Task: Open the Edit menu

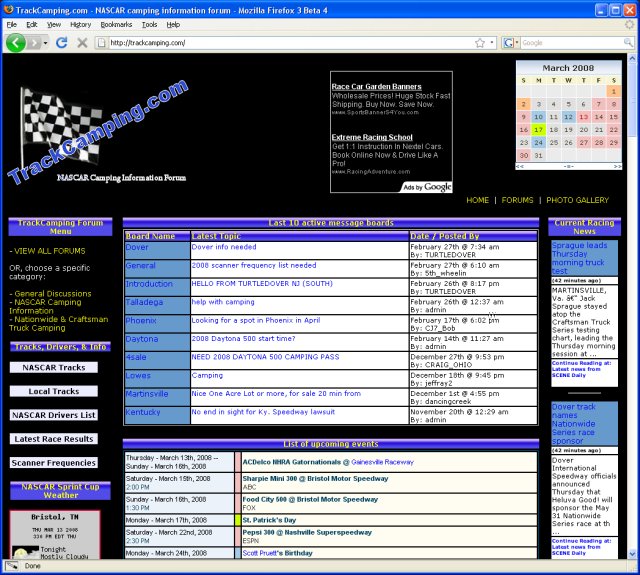Action: pos(32,24)
